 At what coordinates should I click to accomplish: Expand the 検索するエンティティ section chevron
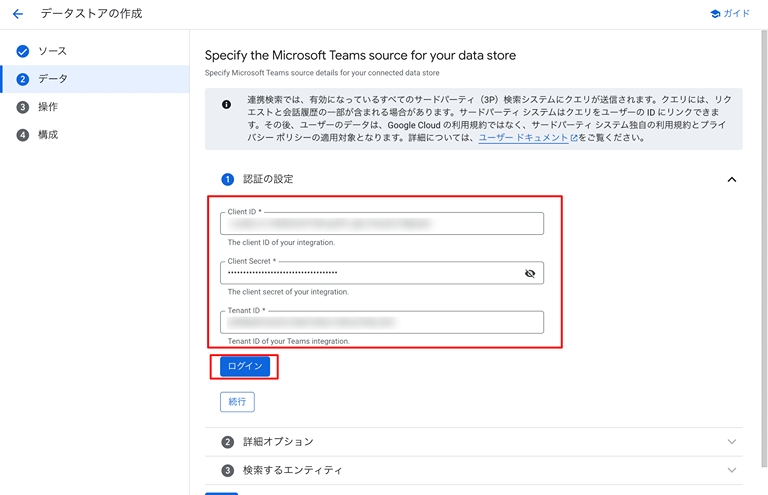[732, 470]
